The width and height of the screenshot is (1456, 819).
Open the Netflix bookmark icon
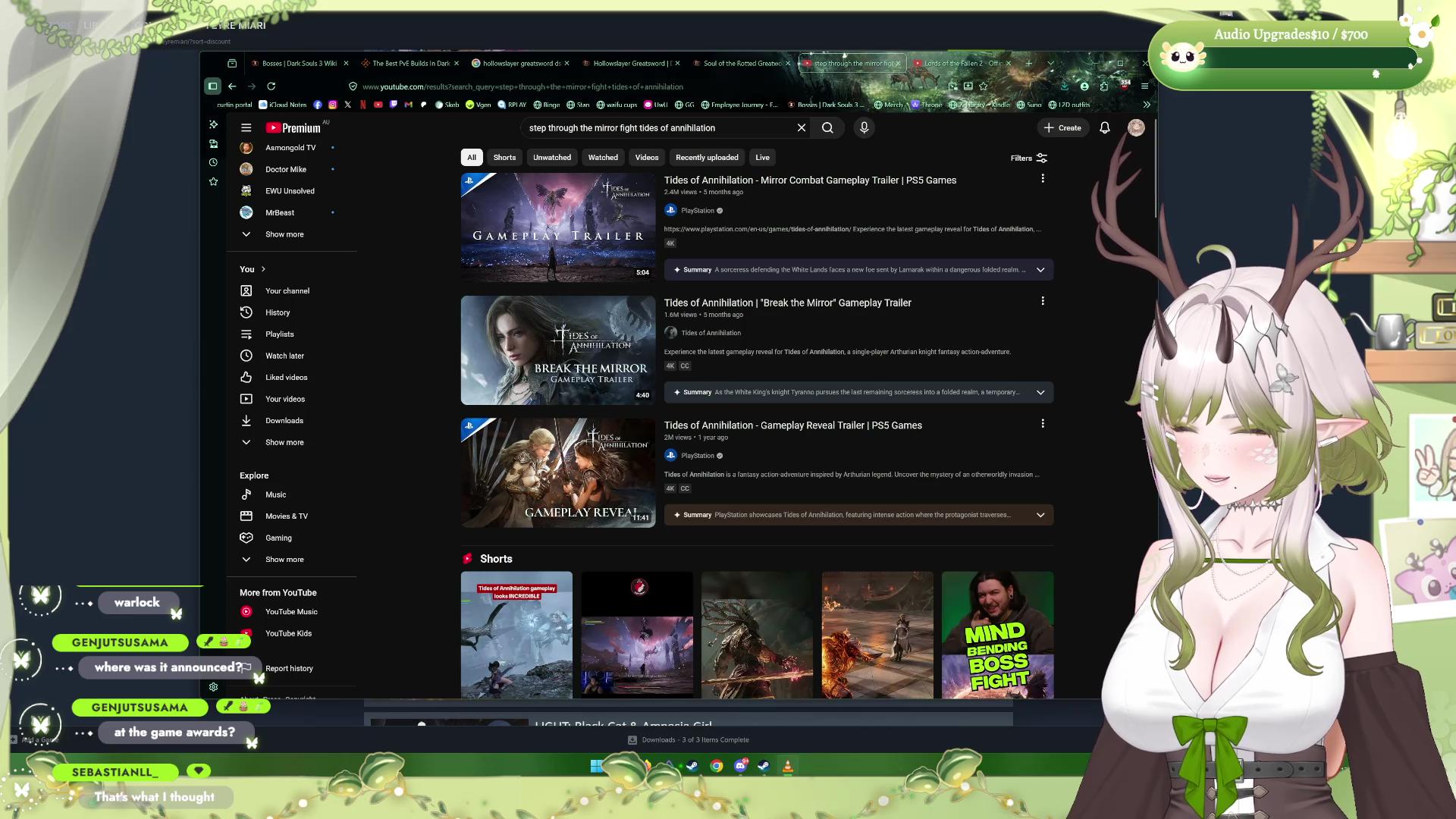coord(362,105)
